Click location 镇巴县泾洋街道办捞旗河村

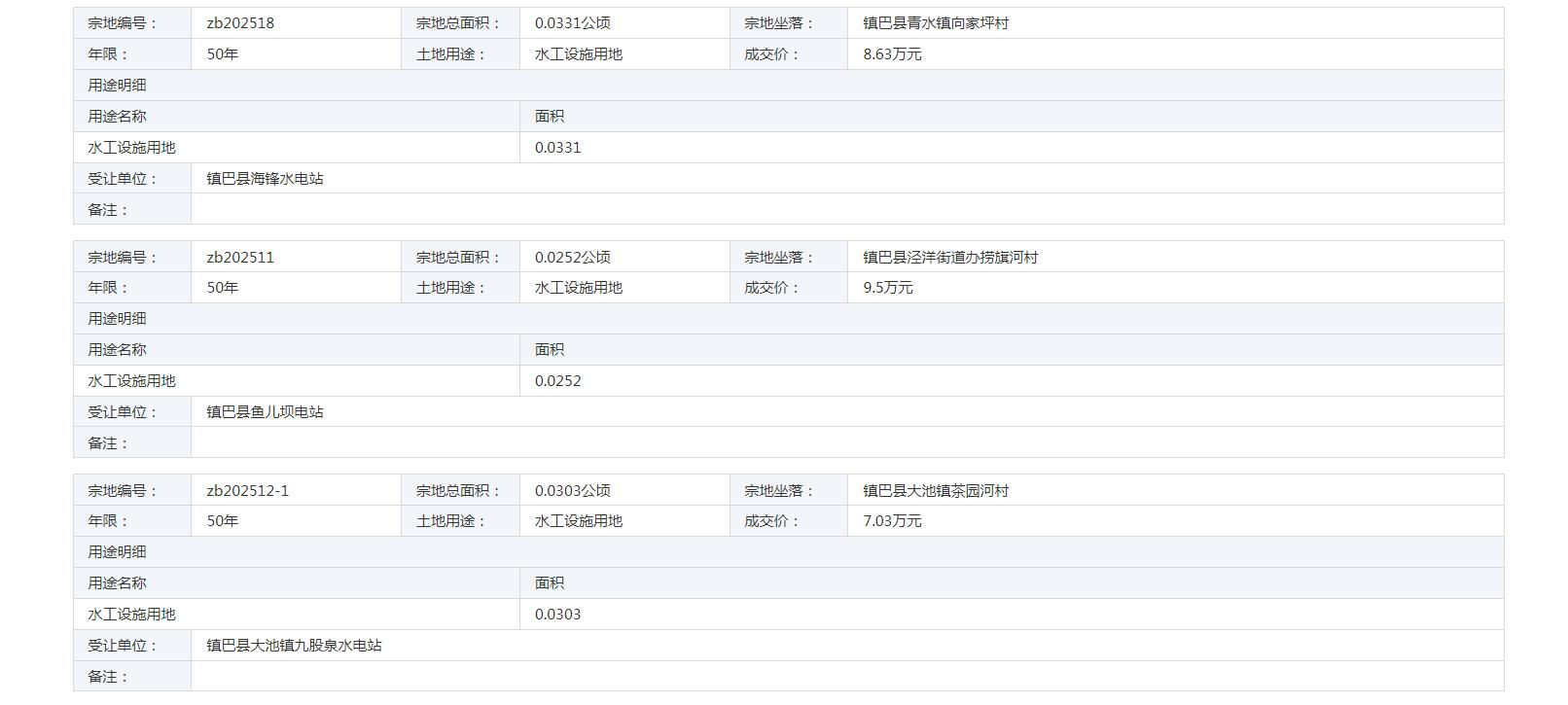(x=950, y=258)
